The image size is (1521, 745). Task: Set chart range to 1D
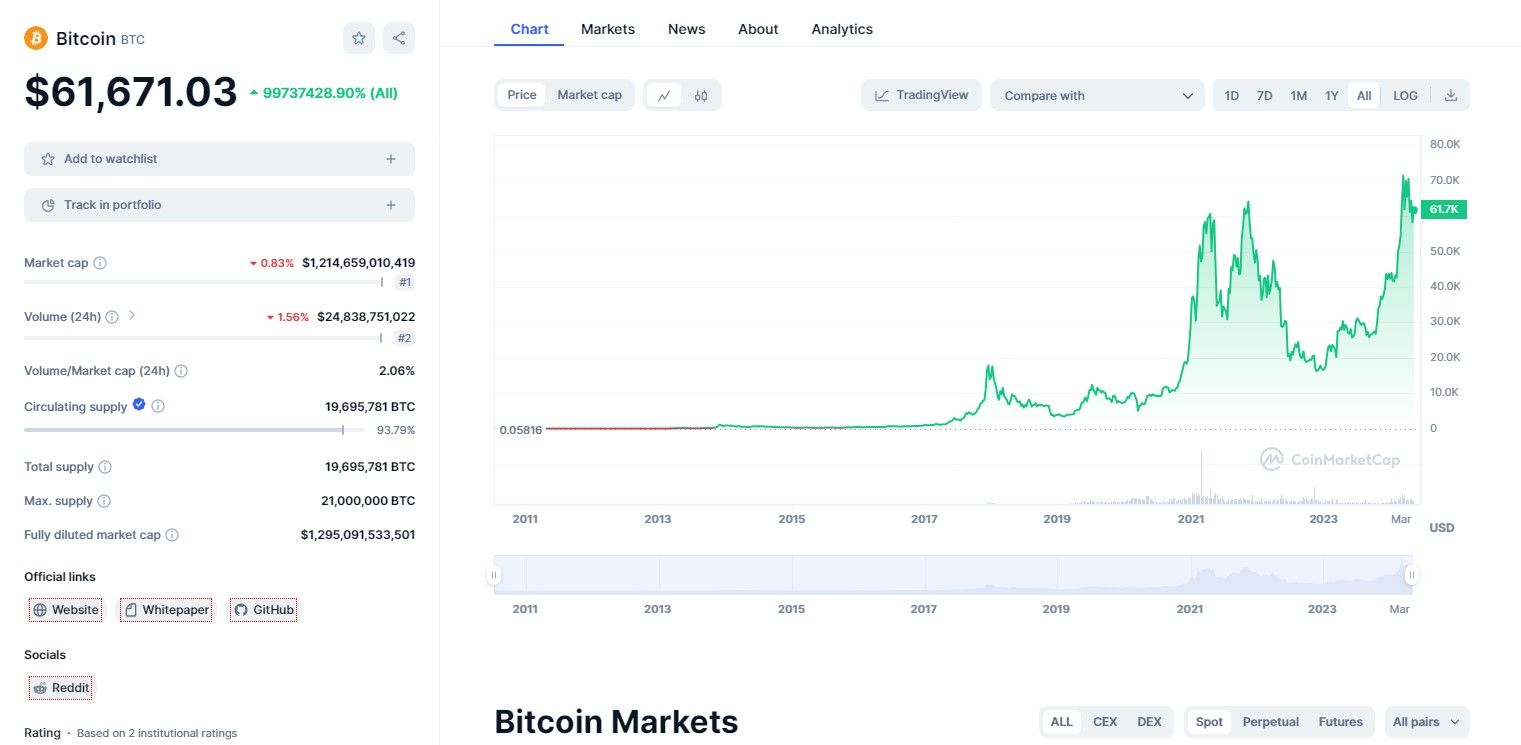pos(1232,95)
